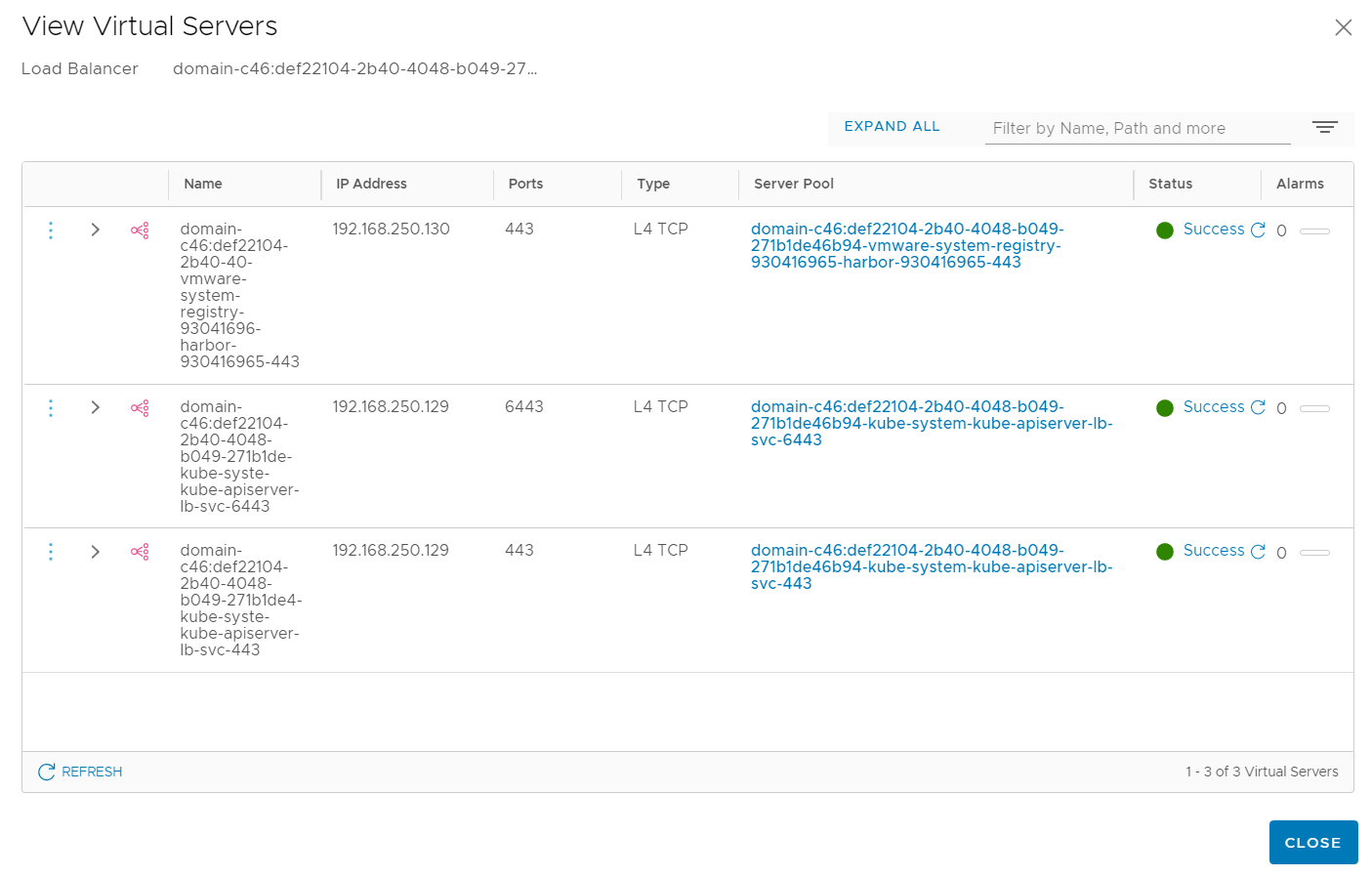This screenshot has height=877, width=1372.
Task: Click the Status column header
Action: point(1170,184)
